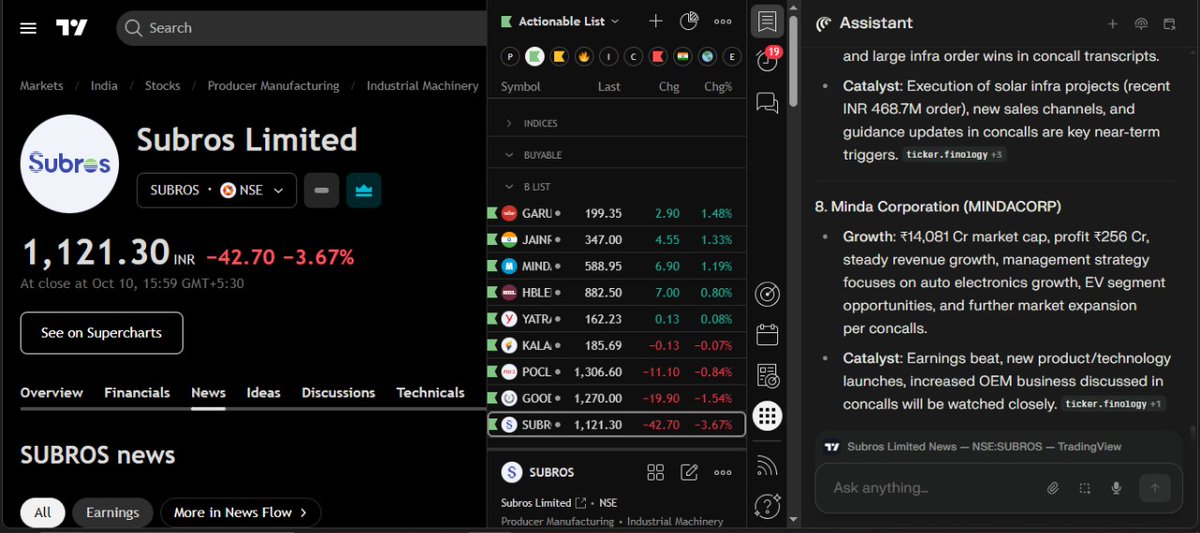Open the watchlist bookmark sidebar icon
Screen dimensions: 1200x533
[x=767, y=21]
